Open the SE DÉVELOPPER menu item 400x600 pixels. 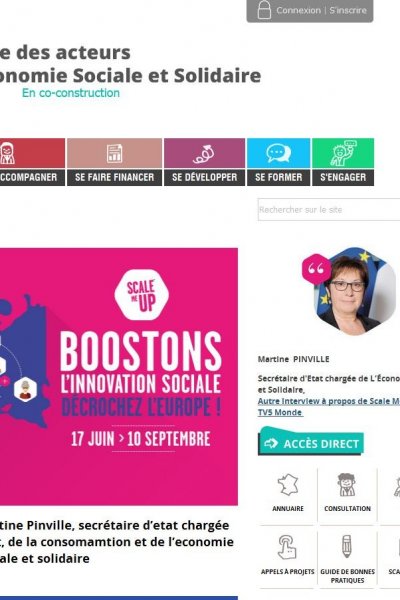(x=204, y=177)
